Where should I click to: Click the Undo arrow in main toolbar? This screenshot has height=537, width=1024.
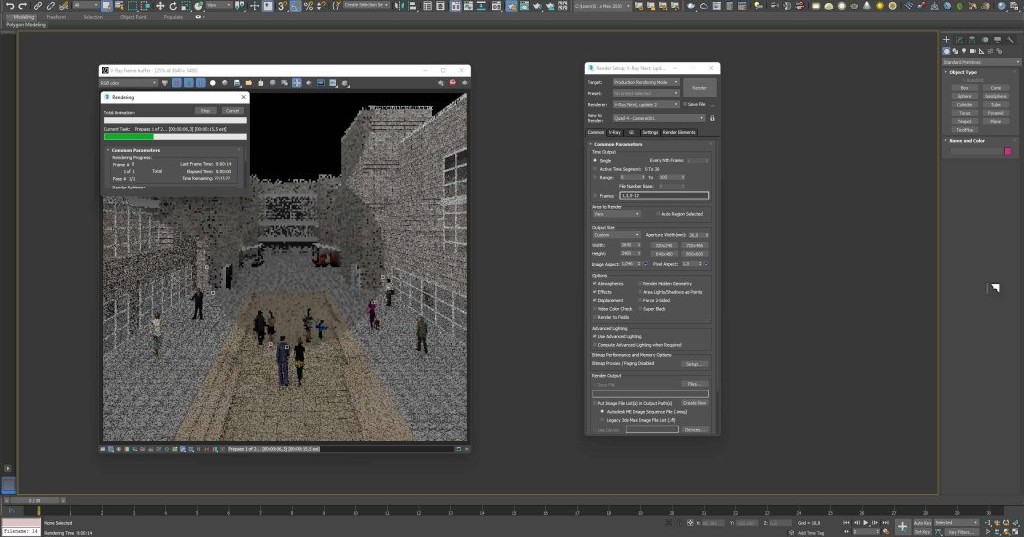pos(10,6)
